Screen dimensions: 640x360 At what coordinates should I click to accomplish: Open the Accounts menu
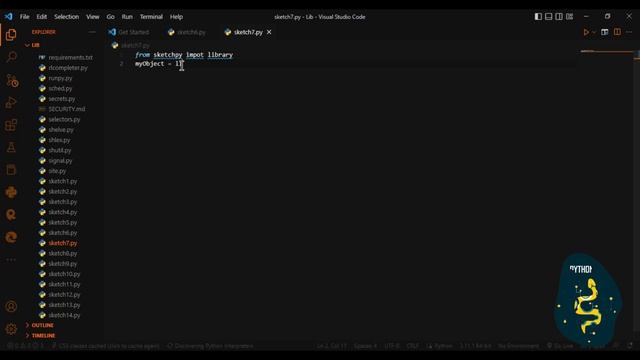click(x=11, y=307)
